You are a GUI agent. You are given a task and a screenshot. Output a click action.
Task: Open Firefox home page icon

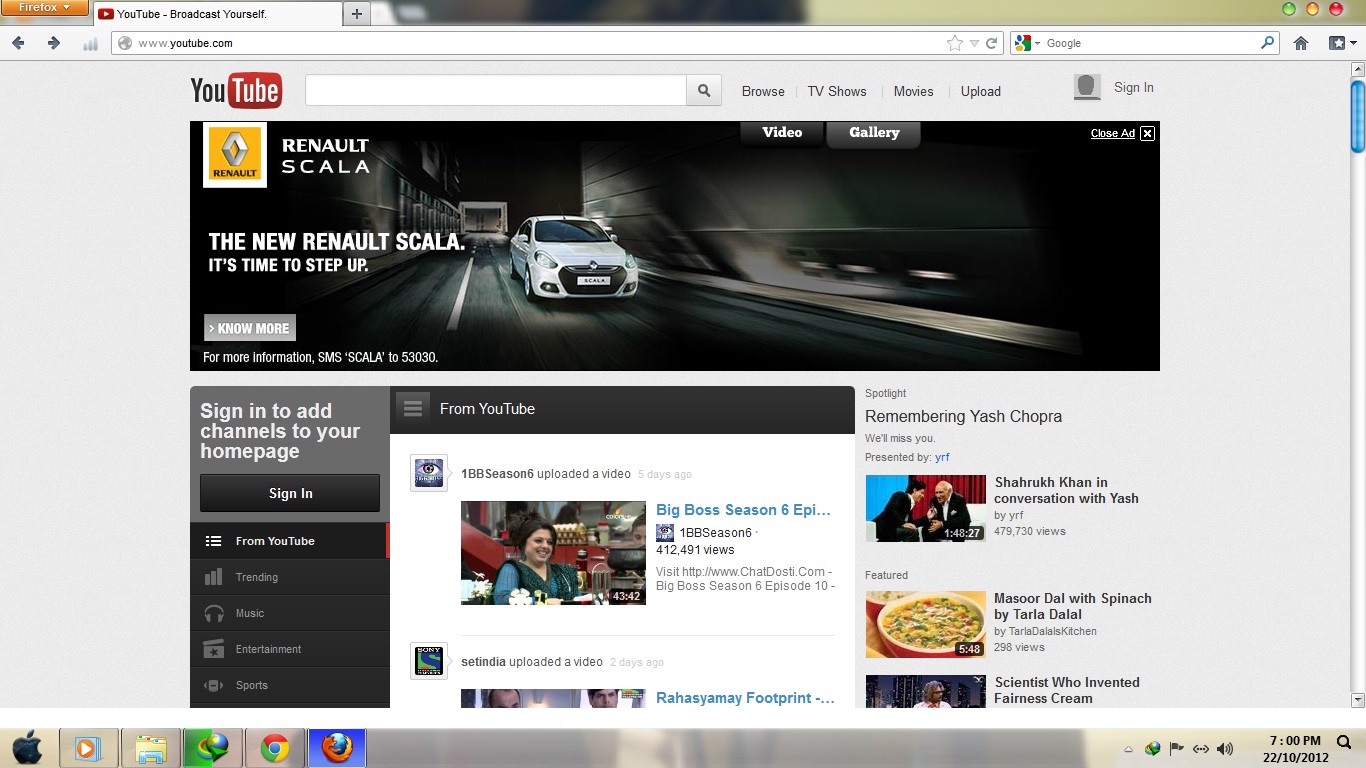(1301, 43)
